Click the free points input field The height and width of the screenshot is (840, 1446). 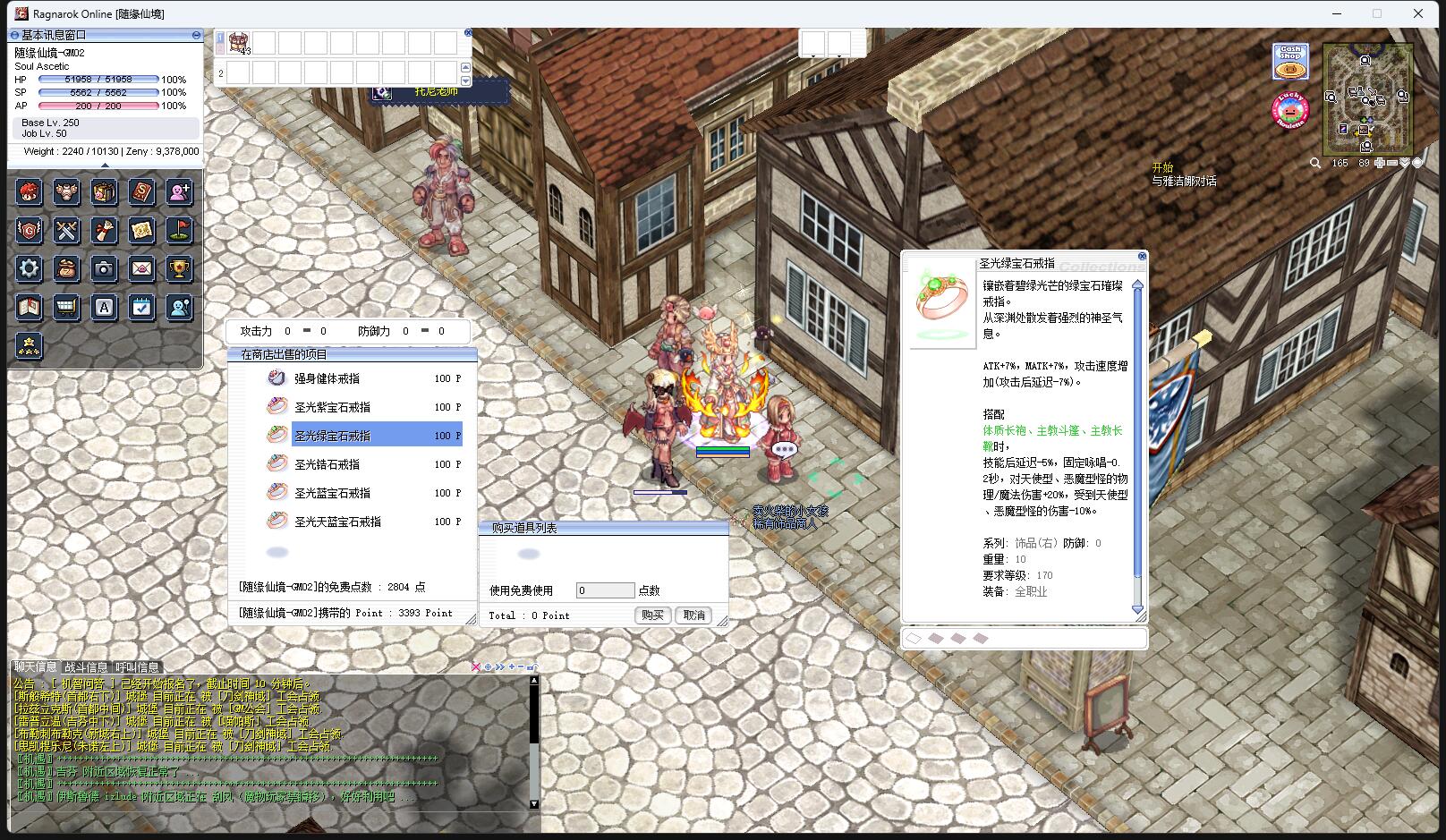point(605,590)
